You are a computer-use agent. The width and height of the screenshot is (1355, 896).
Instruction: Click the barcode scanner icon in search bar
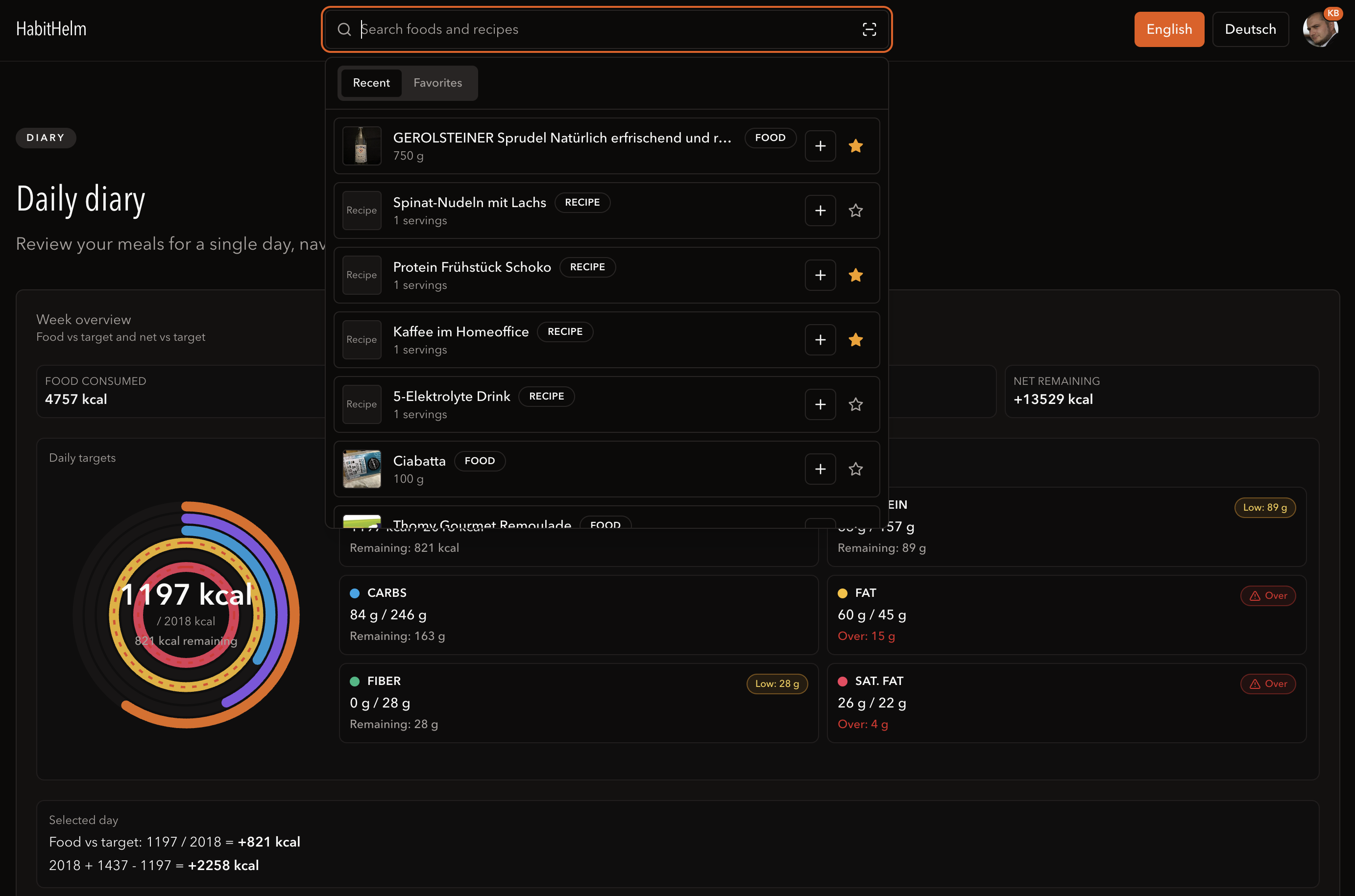(869, 29)
